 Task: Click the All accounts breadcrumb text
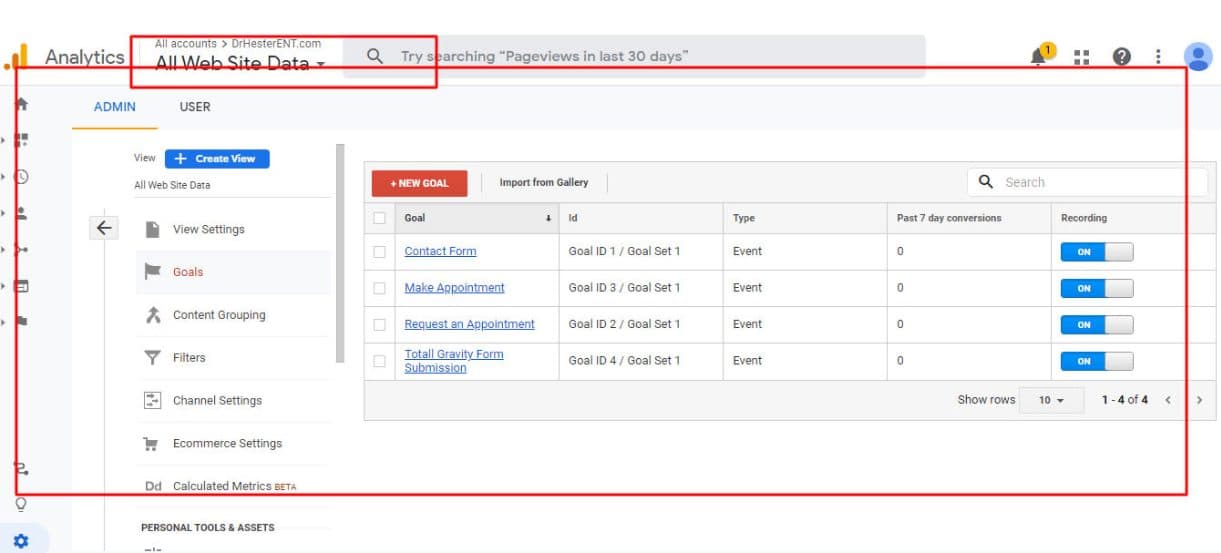(x=185, y=44)
